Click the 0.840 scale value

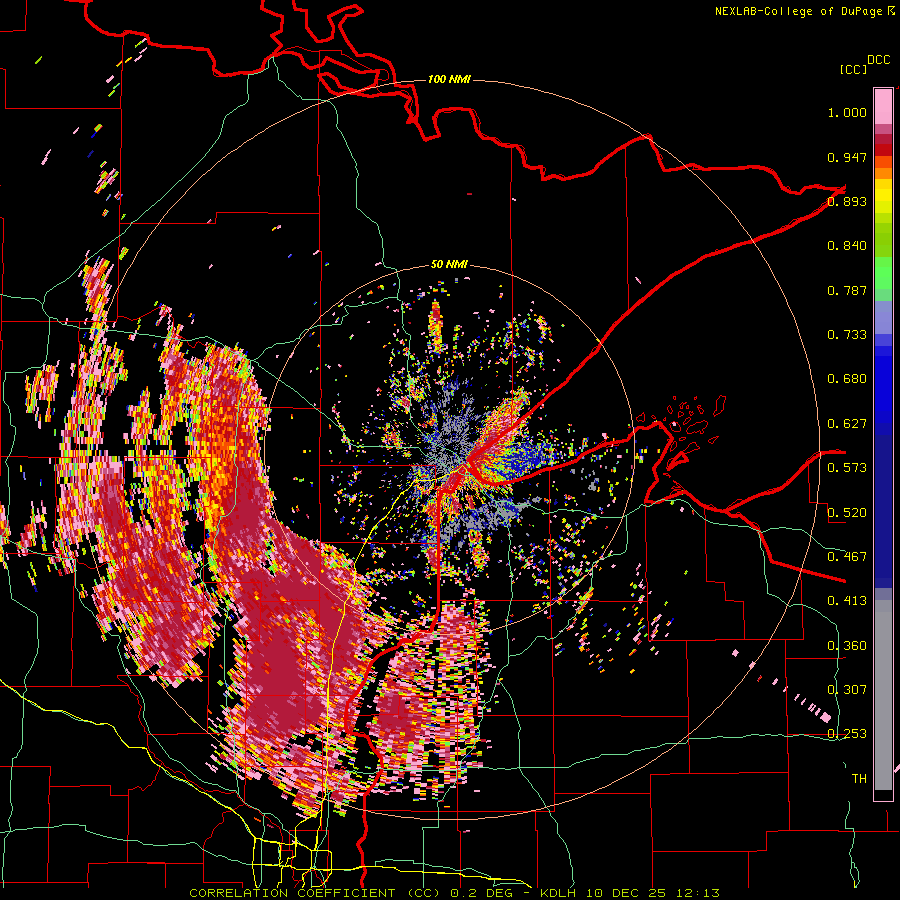(x=847, y=246)
